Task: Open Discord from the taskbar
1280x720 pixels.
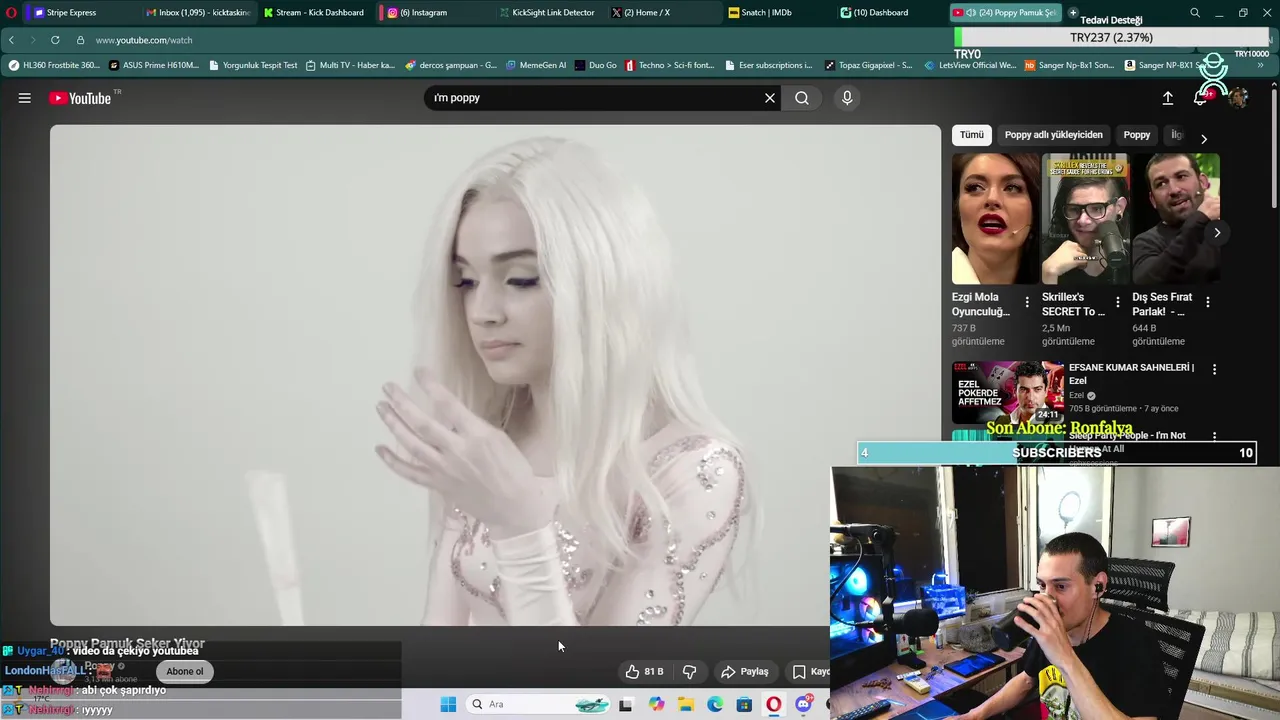Action: tap(803, 704)
